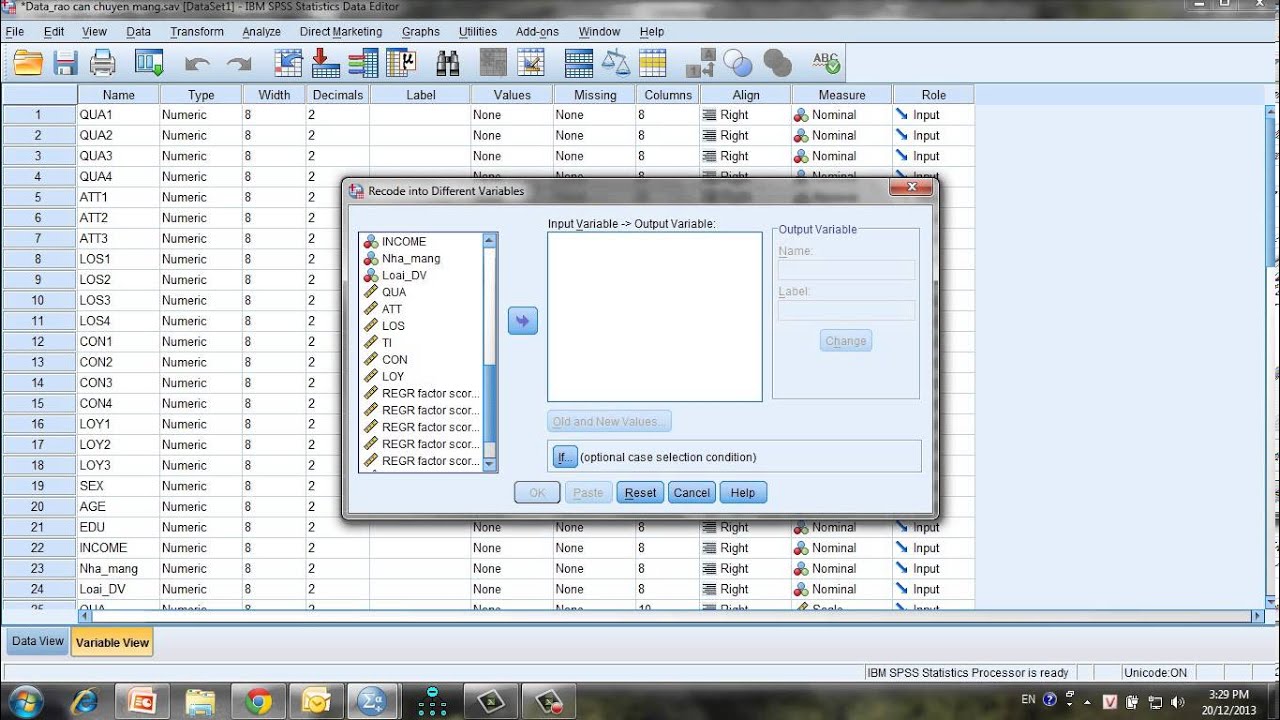
Task: Open the Utilities menu
Action: point(478,32)
